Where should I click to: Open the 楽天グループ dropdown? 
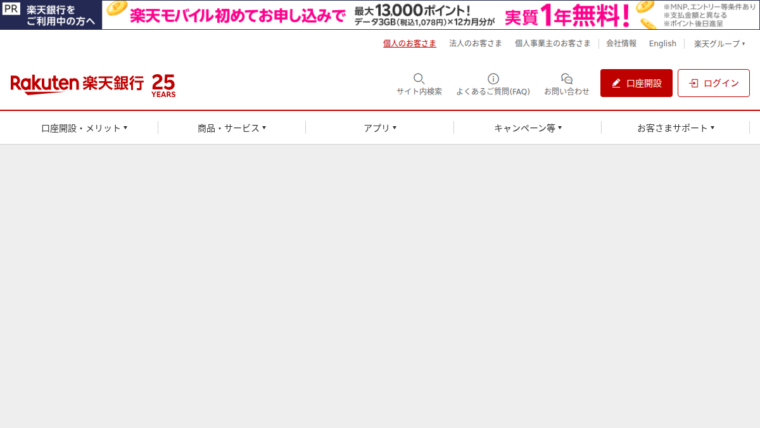coord(719,44)
